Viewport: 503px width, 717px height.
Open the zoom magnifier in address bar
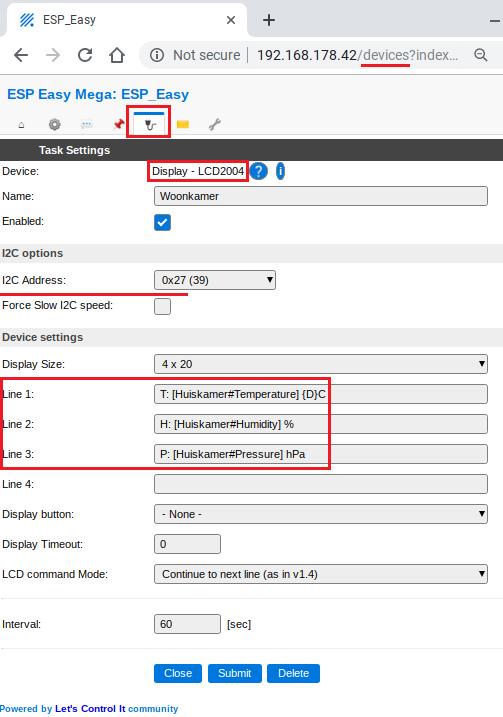481,55
